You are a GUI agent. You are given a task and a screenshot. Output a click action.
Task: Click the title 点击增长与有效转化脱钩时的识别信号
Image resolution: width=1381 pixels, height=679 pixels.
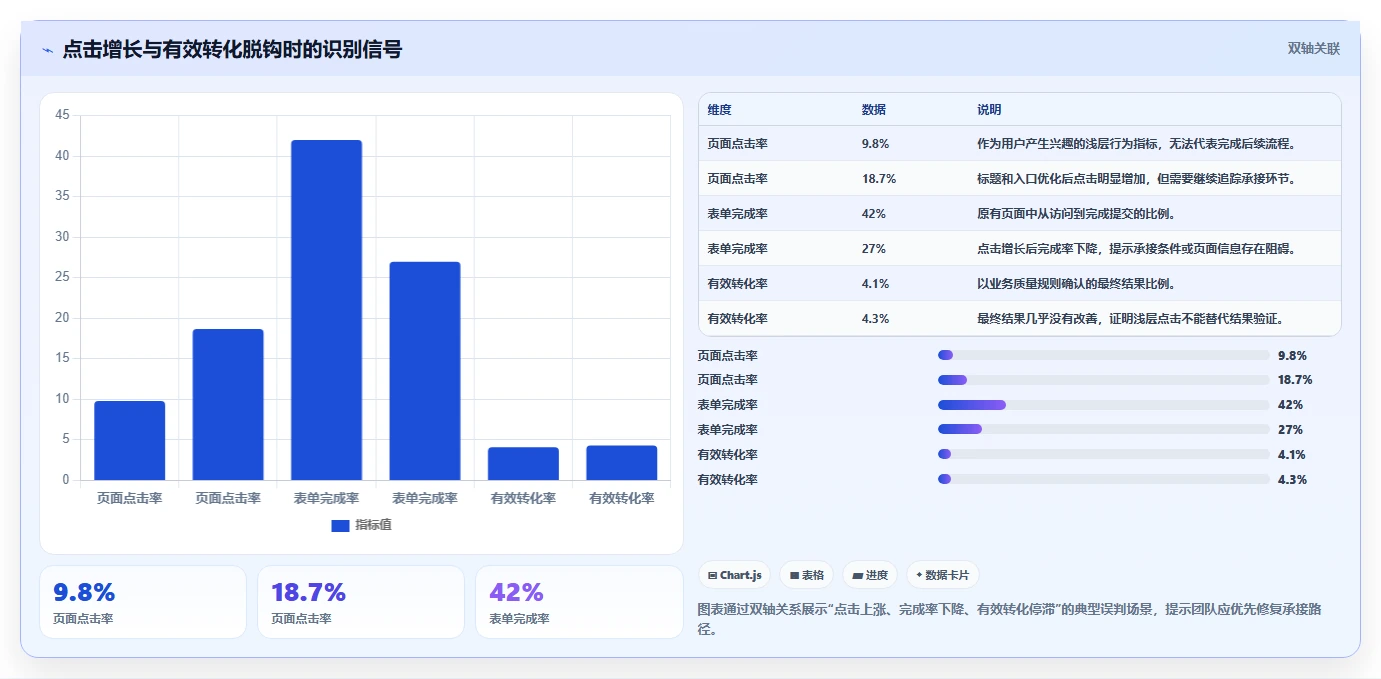click(x=232, y=49)
